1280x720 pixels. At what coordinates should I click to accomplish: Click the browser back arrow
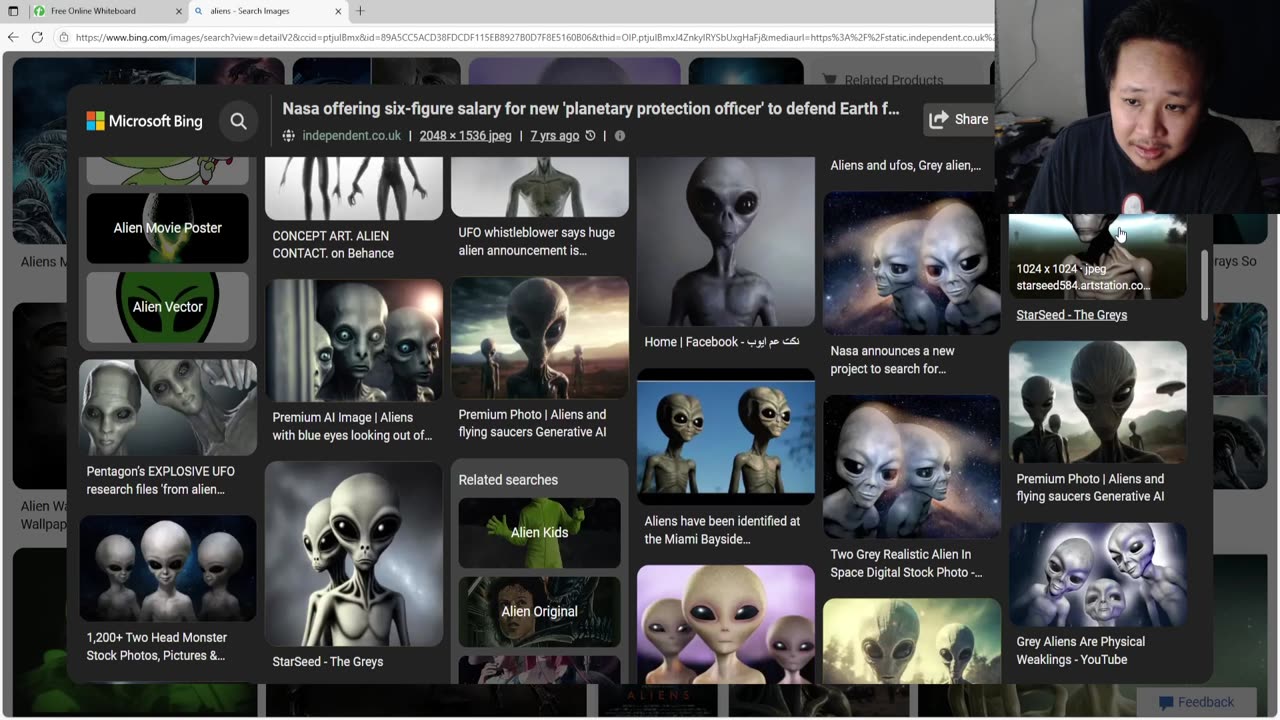coord(13,37)
